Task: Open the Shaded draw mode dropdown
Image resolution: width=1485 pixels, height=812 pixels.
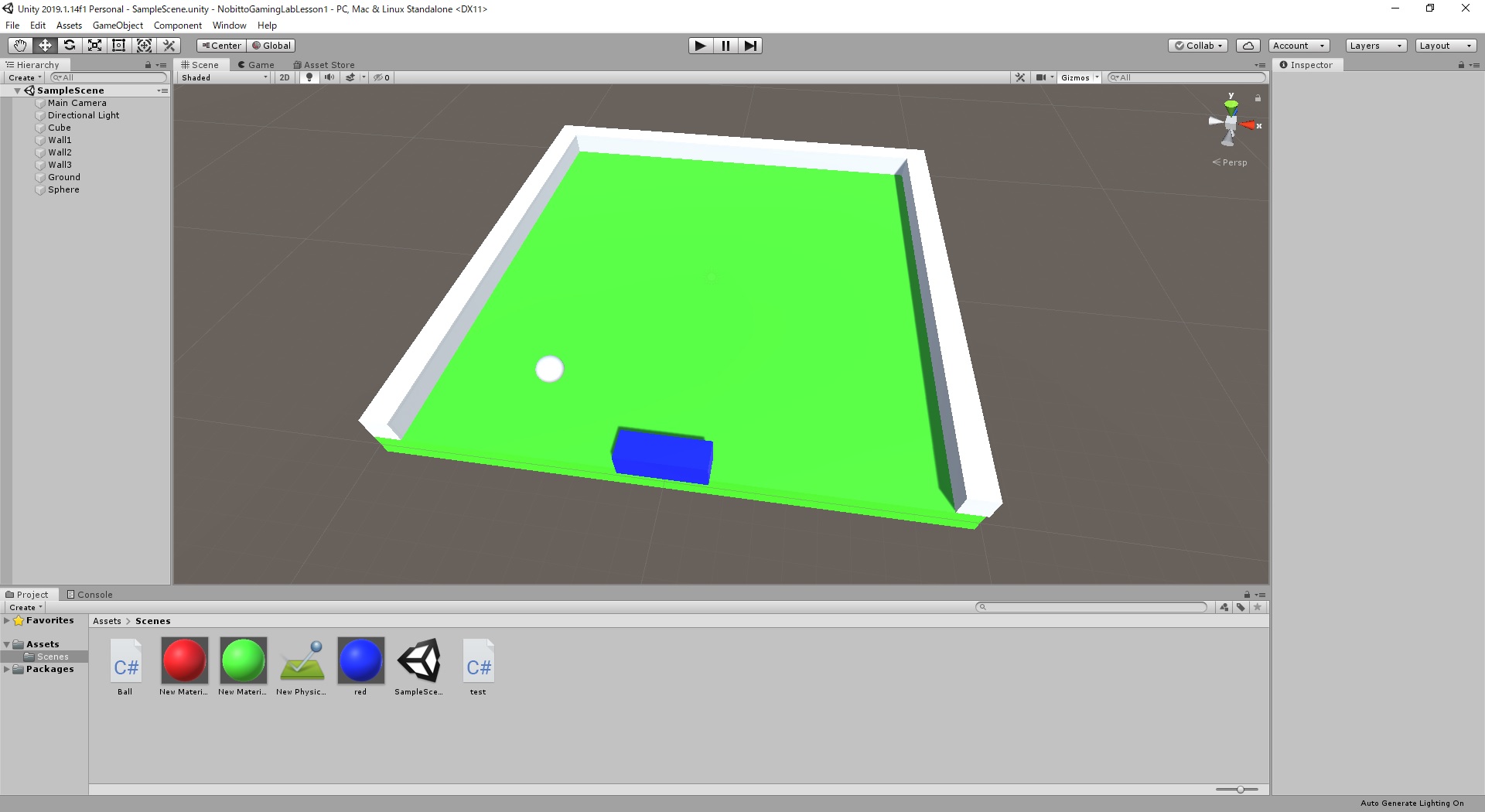Action: (x=224, y=77)
